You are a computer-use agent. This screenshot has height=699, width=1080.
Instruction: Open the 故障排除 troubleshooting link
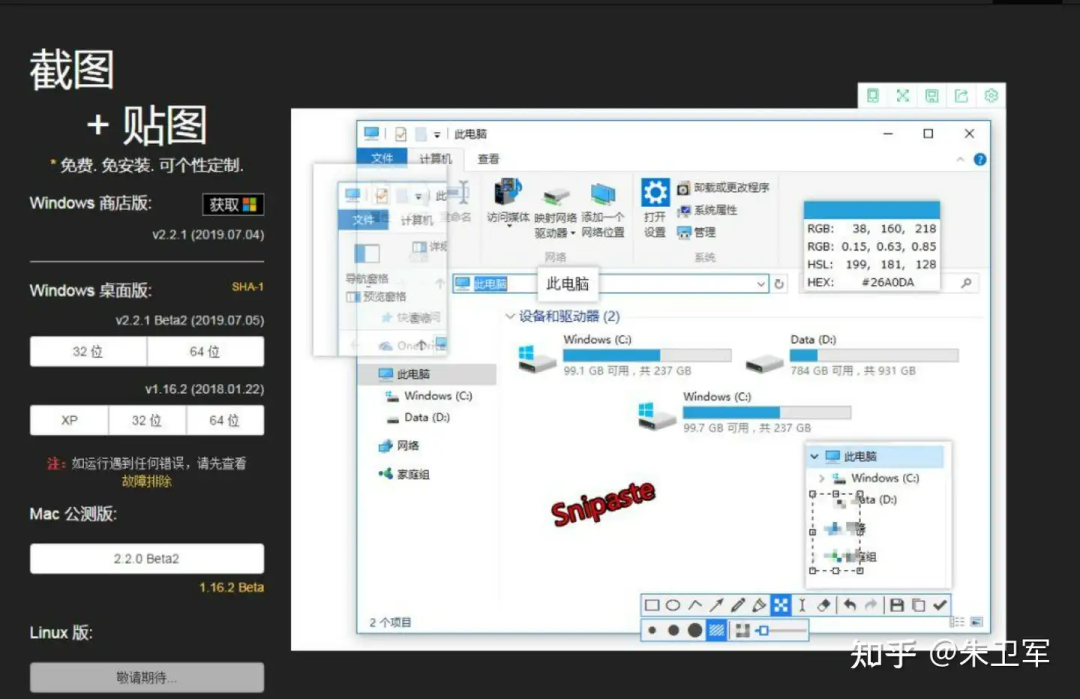[x=146, y=481]
